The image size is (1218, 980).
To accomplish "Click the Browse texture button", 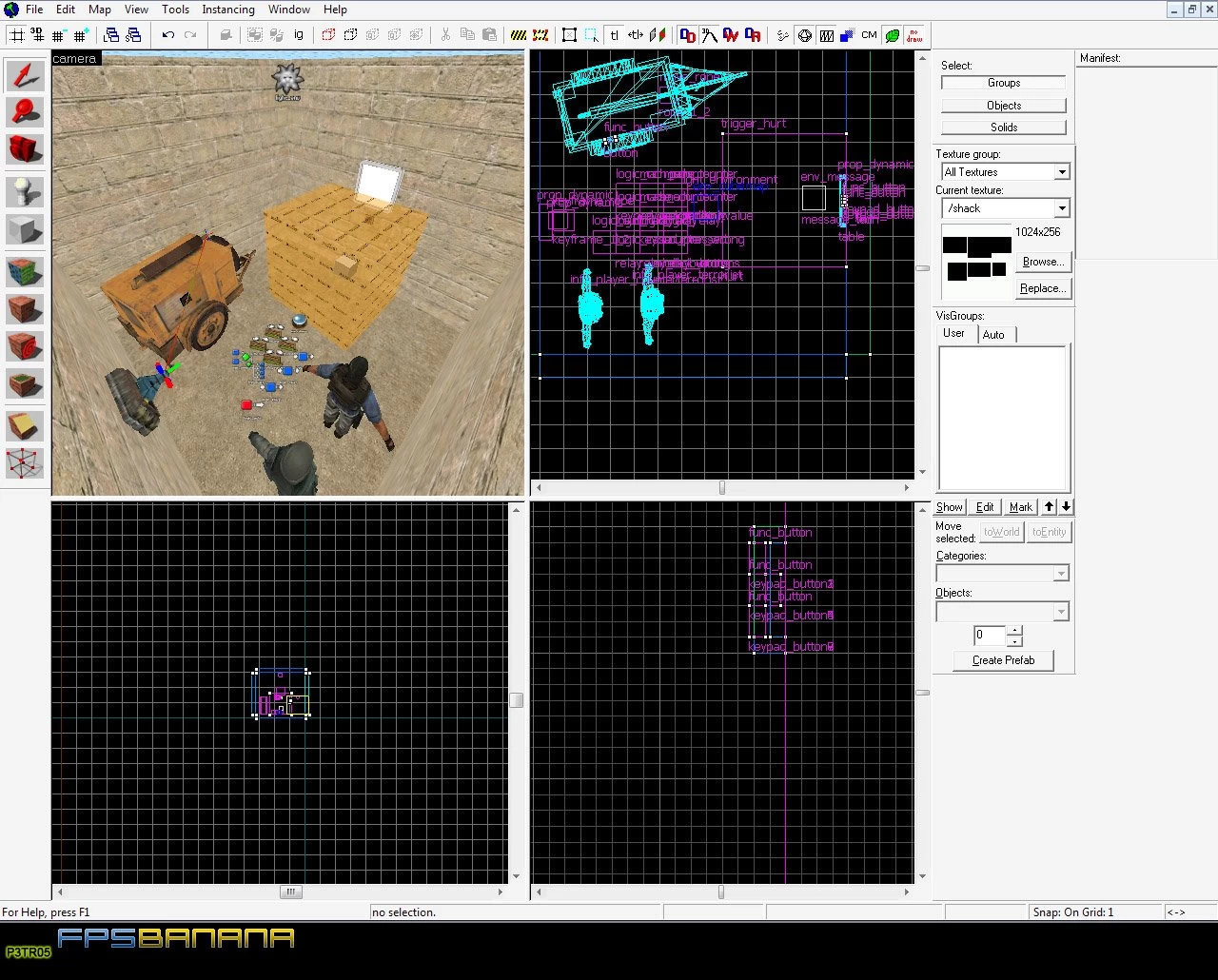I will [x=1043, y=262].
